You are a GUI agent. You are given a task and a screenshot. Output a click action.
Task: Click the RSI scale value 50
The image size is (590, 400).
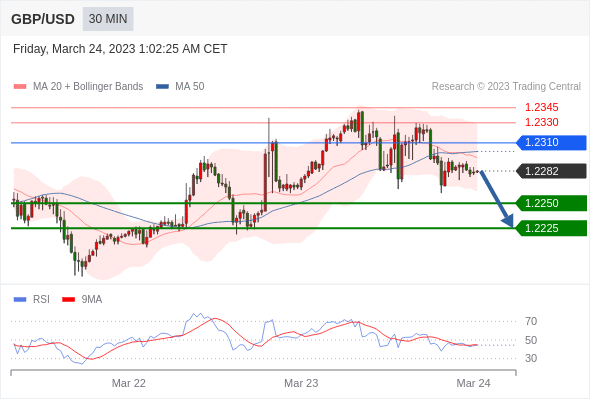tap(531, 340)
